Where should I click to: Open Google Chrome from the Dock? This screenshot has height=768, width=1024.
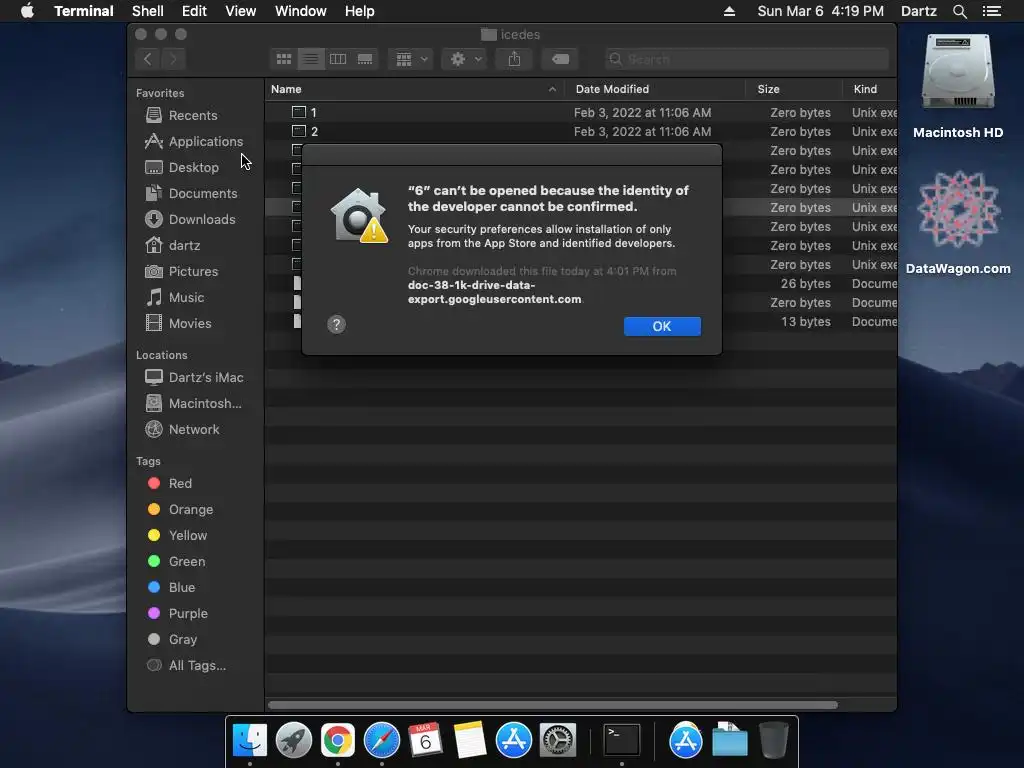click(338, 741)
